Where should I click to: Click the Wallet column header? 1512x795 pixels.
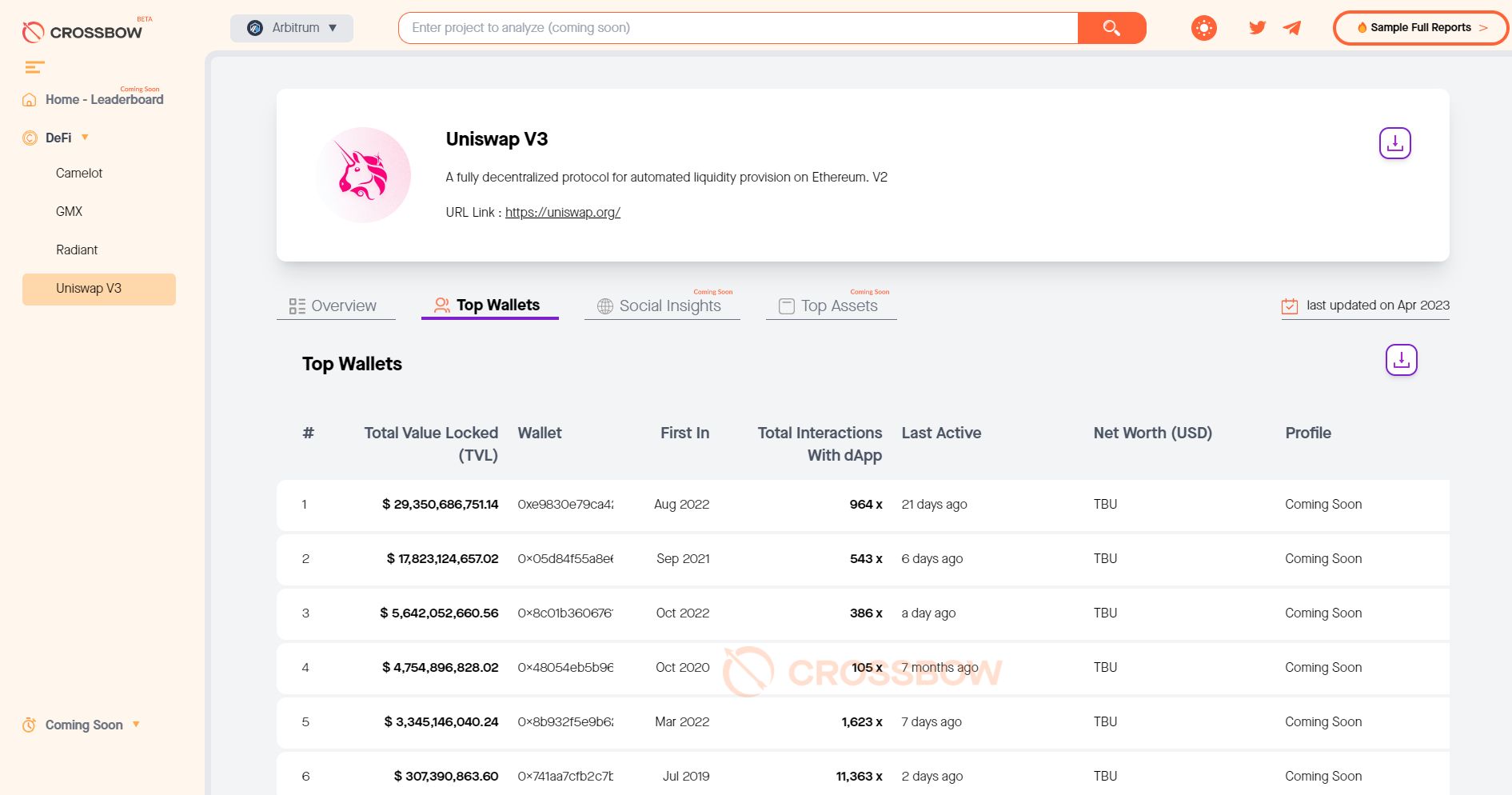[540, 433]
